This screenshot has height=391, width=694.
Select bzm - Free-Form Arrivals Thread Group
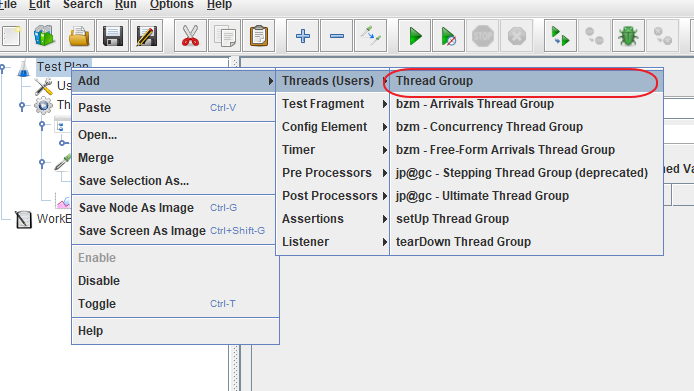click(x=526, y=150)
